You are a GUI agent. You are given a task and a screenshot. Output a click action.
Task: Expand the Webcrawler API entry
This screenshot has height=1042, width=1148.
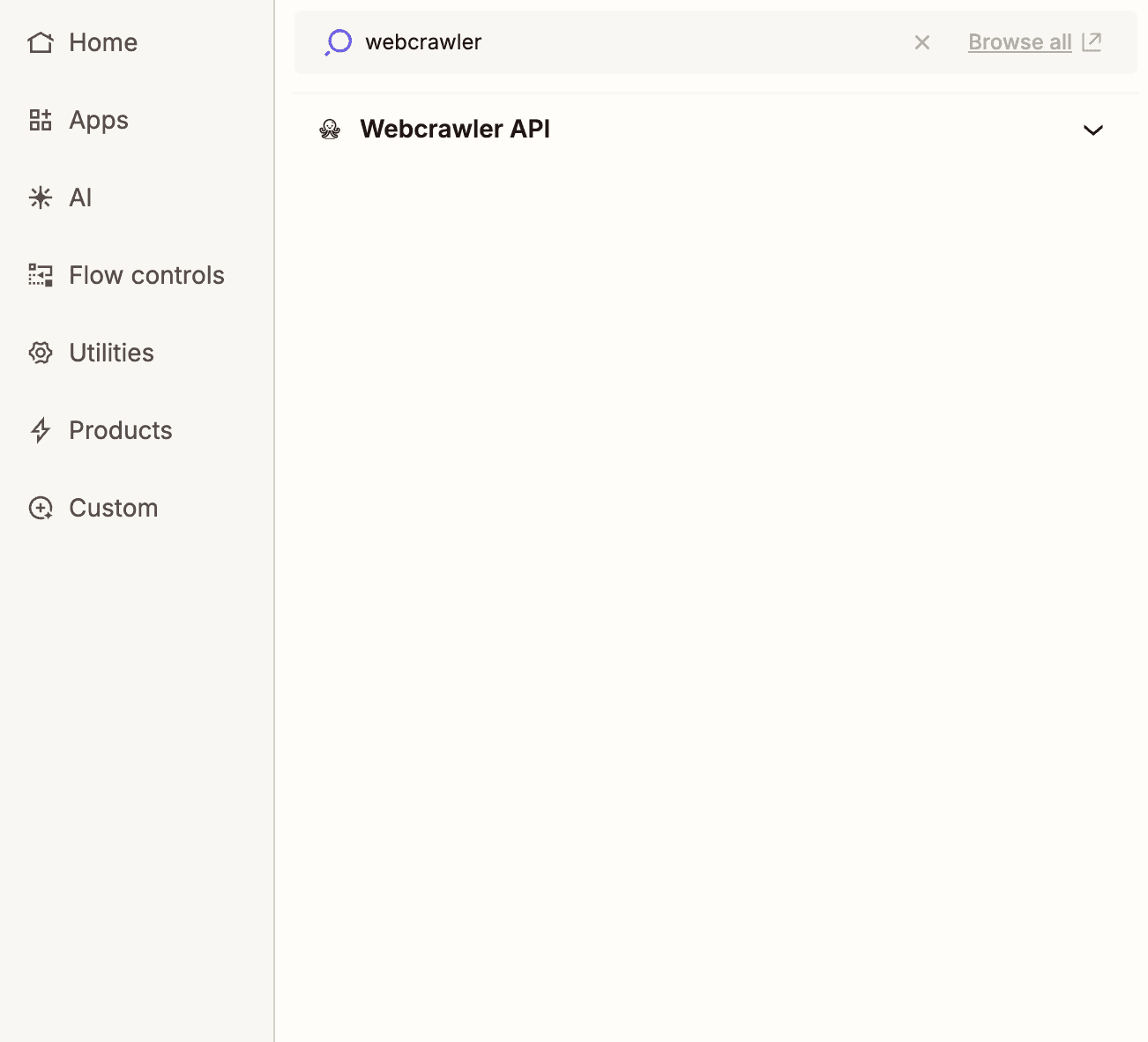tap(1093, 130)
